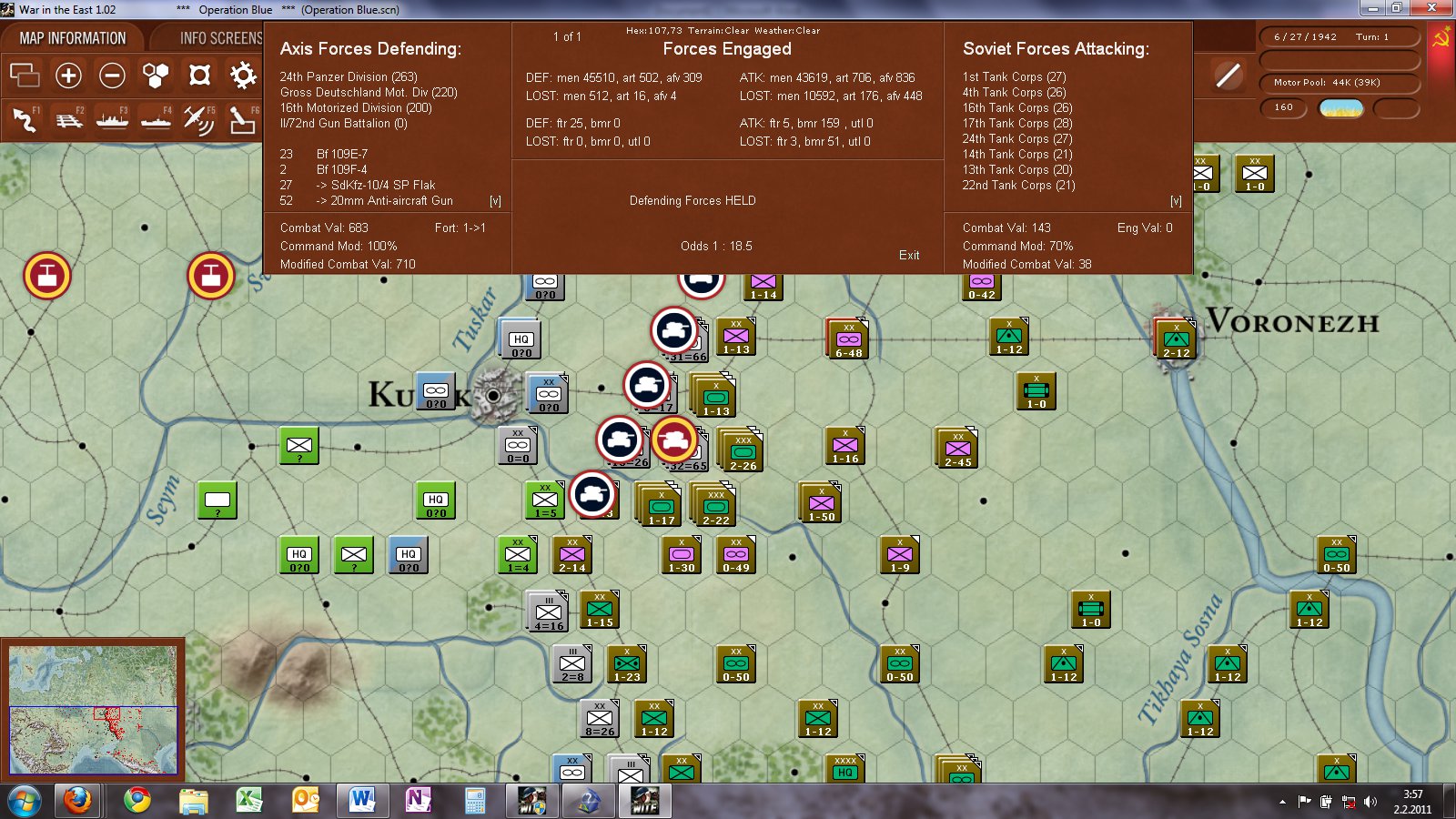Click 17th Tank Corps (28) entry
The image size is (1456, 819).
(x=1017, y=123)
